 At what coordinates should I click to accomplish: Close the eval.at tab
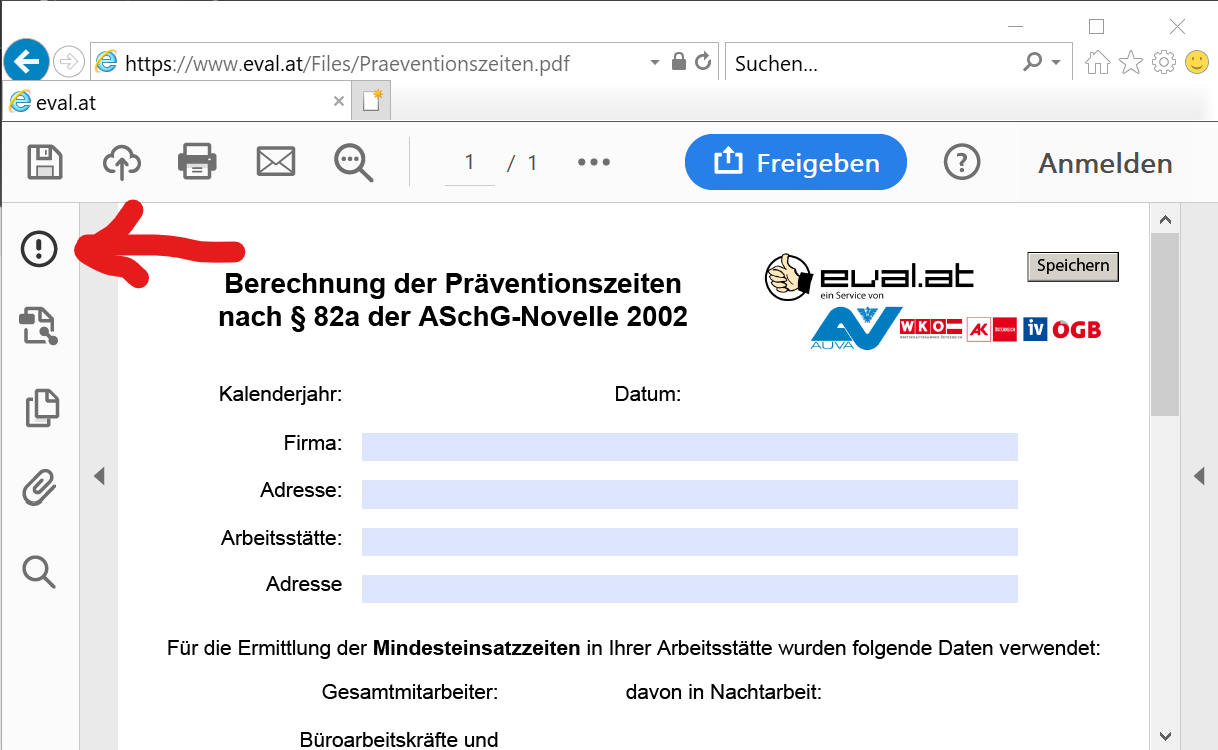339,101
